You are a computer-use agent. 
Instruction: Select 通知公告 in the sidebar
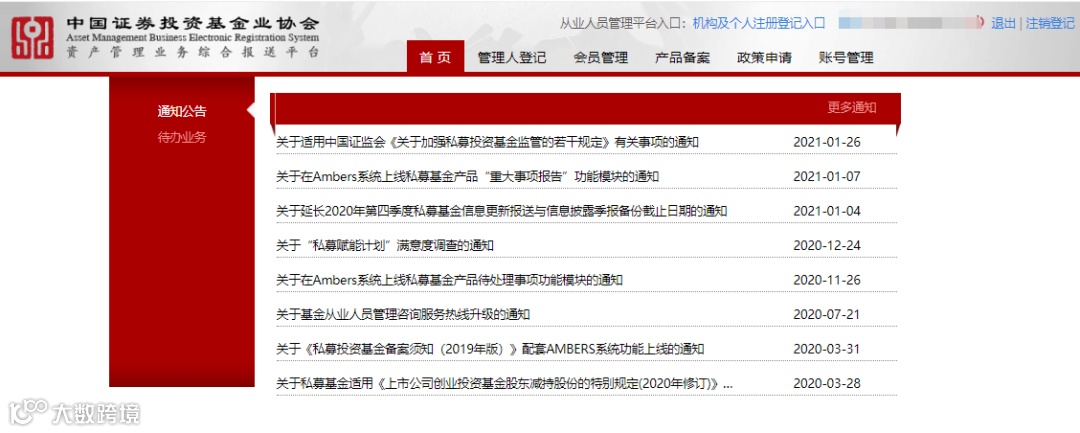pos(182,112)
